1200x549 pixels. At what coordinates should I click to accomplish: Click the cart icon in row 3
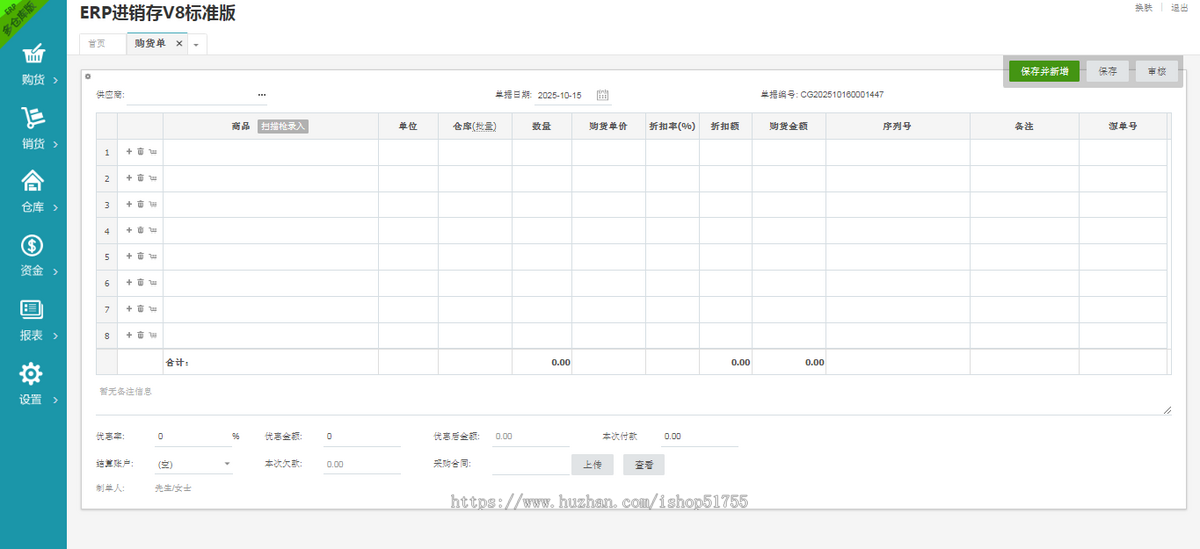click(x=153, y=204)
